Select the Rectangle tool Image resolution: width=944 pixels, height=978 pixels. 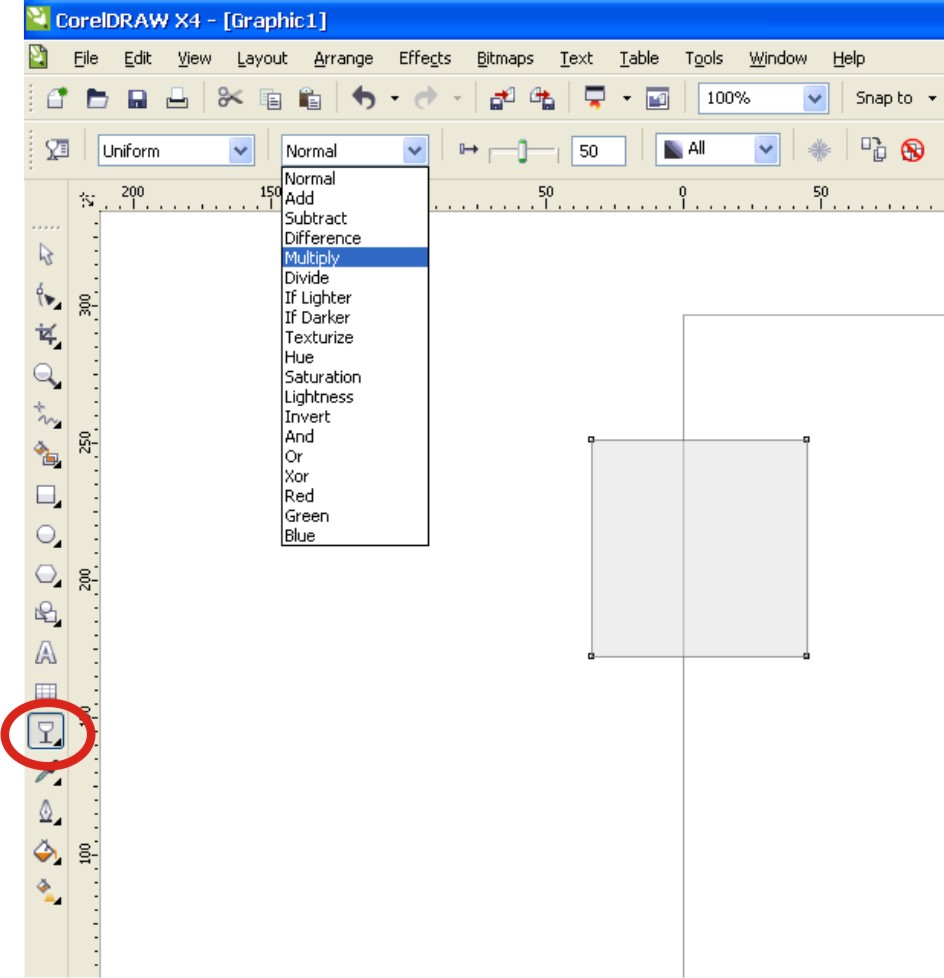47,495
